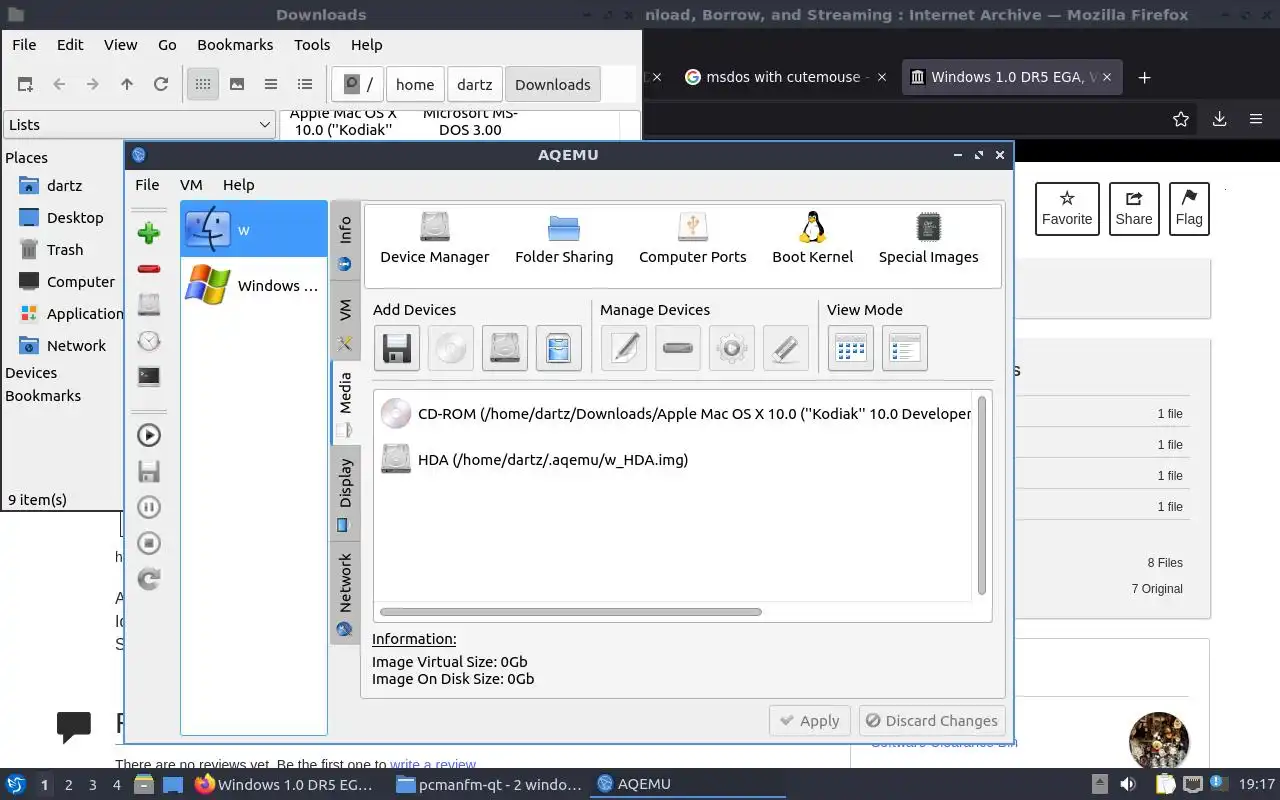This screenshot has width=1280, height=800.
Task: Add a hard disk device
Action: 505,348
